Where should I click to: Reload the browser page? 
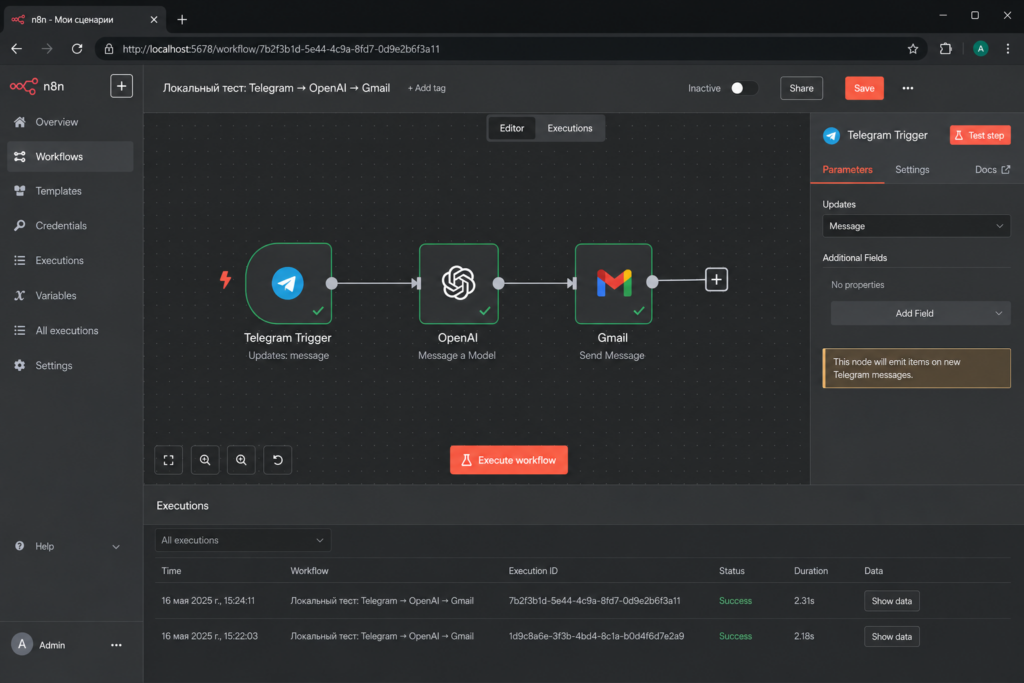pyautogui.click(x=77, y=49)
